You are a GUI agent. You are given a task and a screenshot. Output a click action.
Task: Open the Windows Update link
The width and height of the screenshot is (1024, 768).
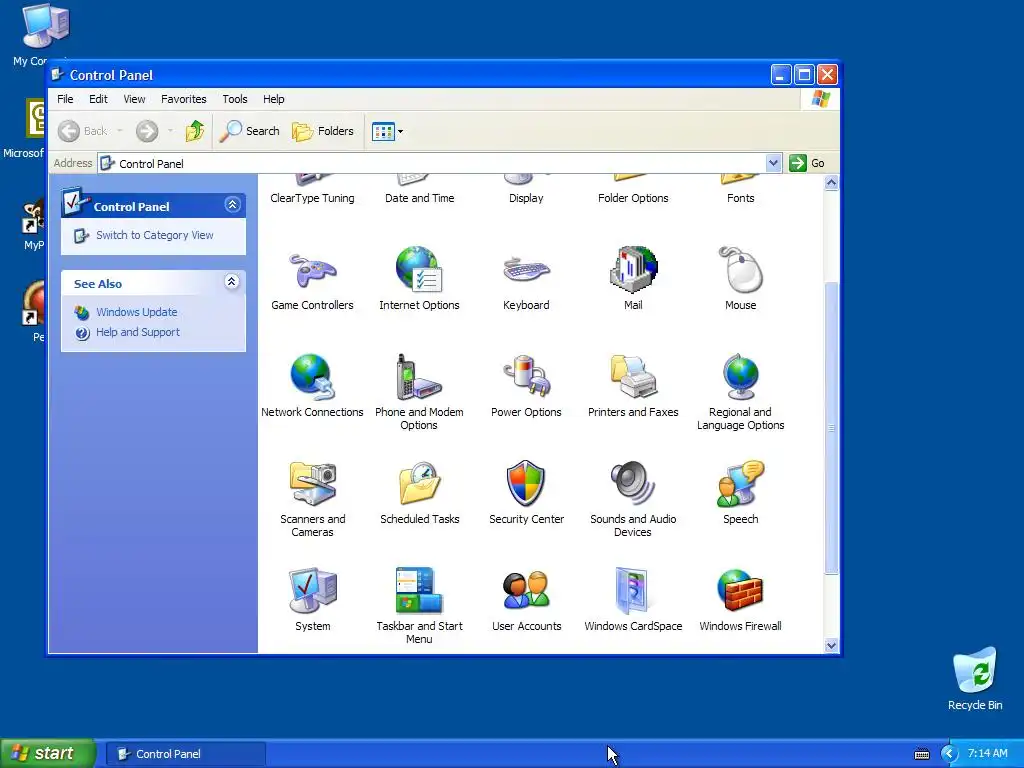tap(136, 312)
